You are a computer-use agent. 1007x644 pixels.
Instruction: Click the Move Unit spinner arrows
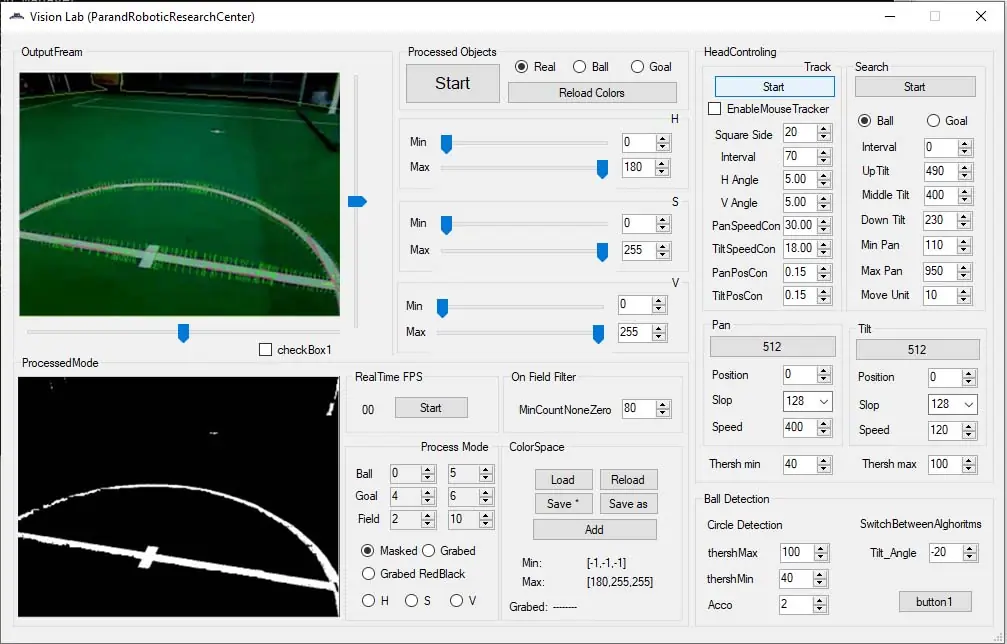964,295
